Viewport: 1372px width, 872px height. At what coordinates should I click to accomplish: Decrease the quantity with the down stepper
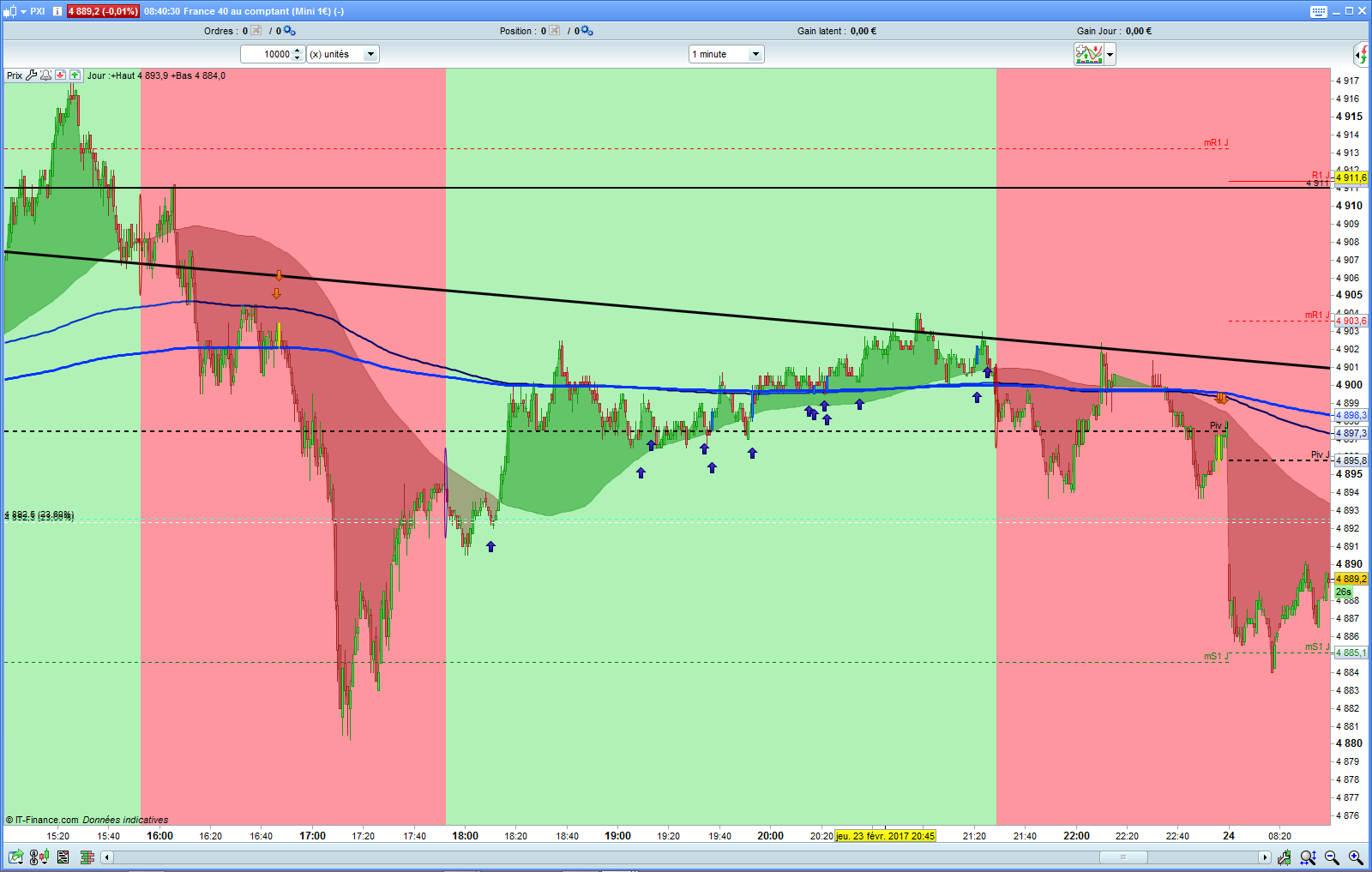(x=298, y=58)
